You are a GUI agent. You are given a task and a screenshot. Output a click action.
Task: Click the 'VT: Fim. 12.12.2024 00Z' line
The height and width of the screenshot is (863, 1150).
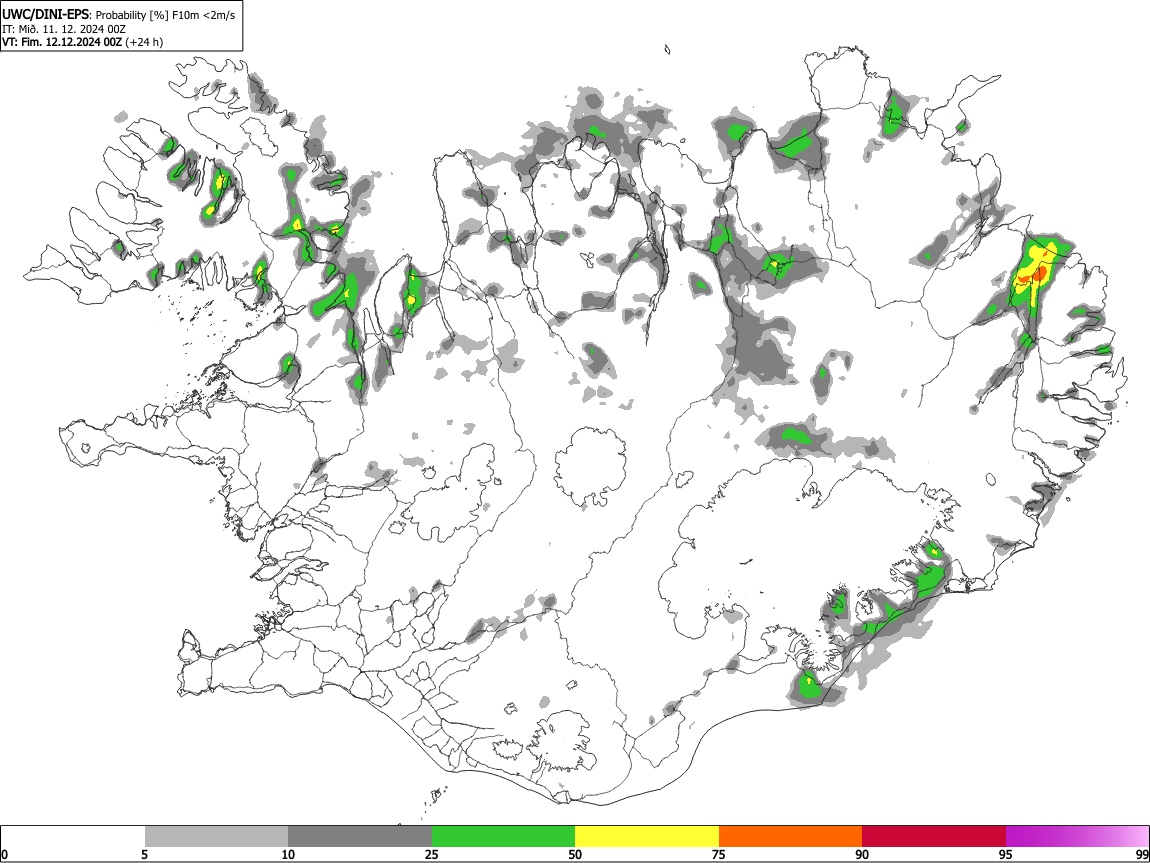point(62,42)
